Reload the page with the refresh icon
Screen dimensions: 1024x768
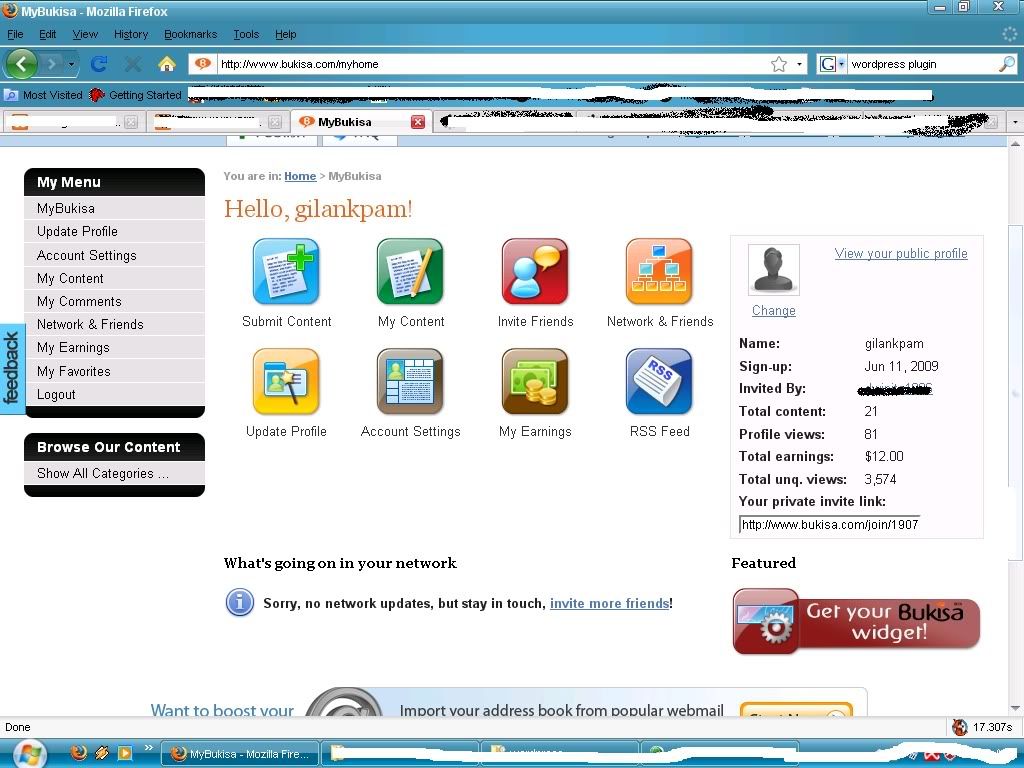pyautogui.click(x=99, y=64)
